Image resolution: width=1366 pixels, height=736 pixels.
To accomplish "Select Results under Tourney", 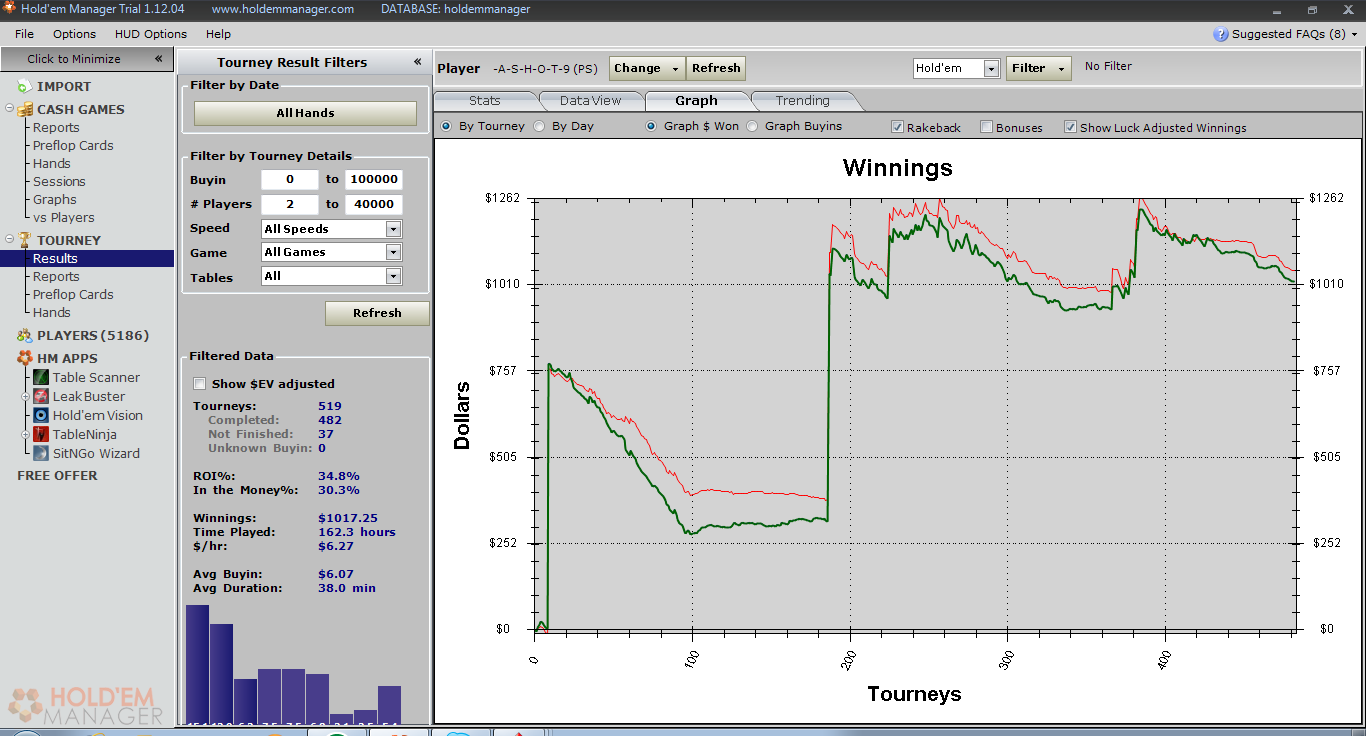I will coord(55,259).
